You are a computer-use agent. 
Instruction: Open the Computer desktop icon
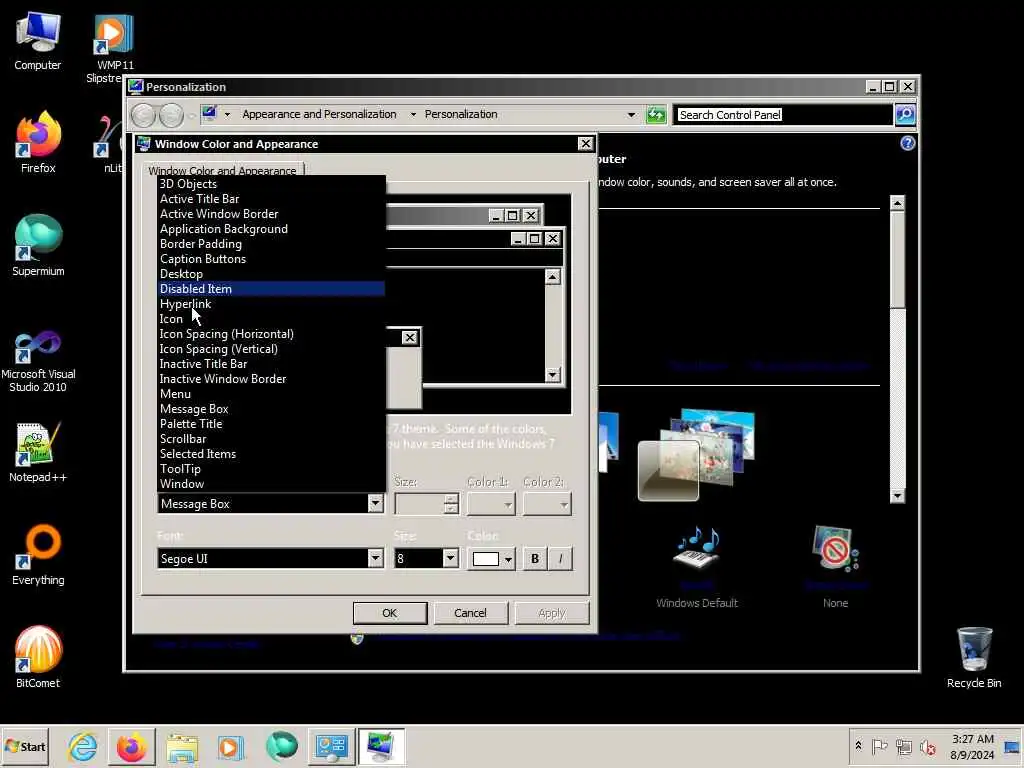38,40
